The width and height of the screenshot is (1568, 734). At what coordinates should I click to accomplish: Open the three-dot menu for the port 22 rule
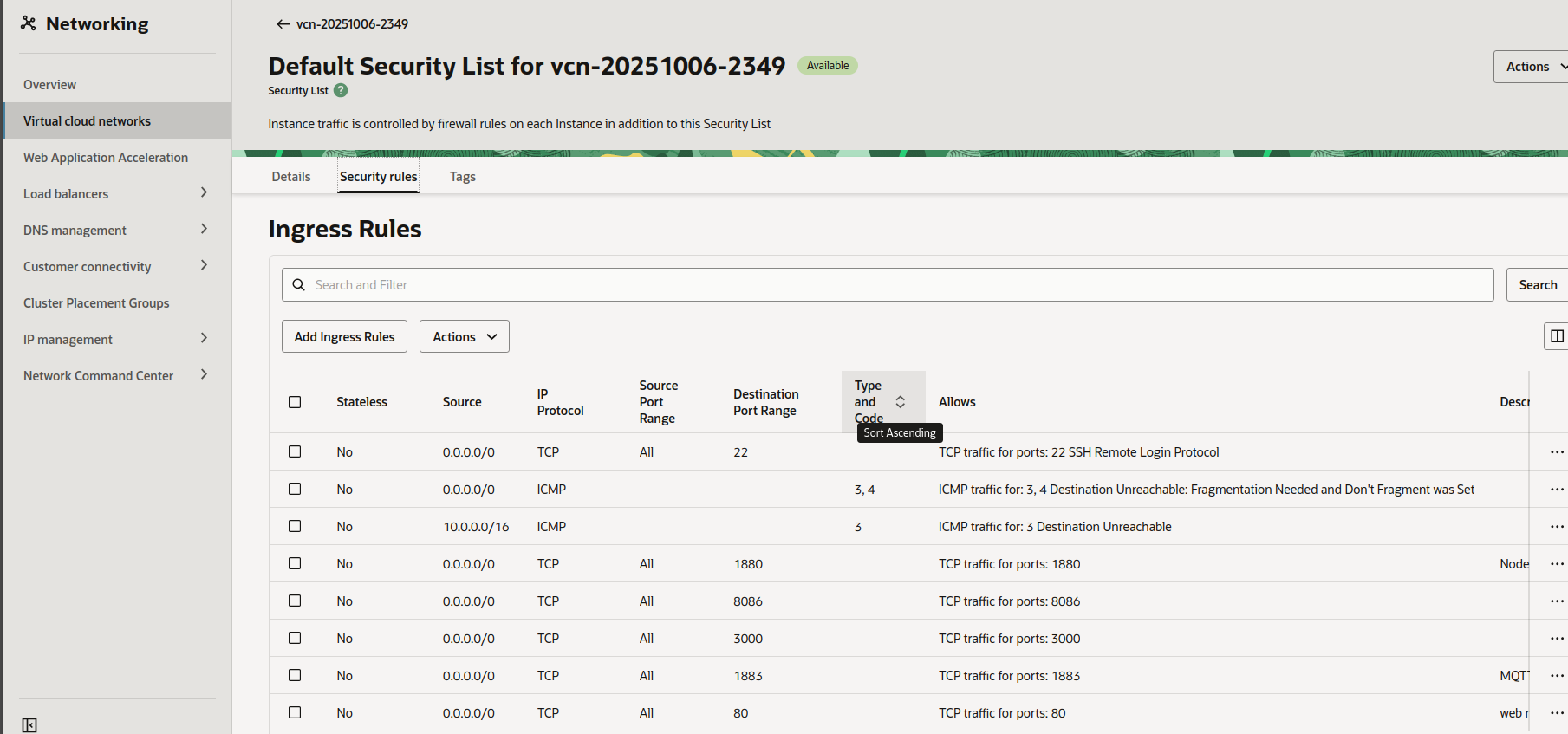point(1557,452)
